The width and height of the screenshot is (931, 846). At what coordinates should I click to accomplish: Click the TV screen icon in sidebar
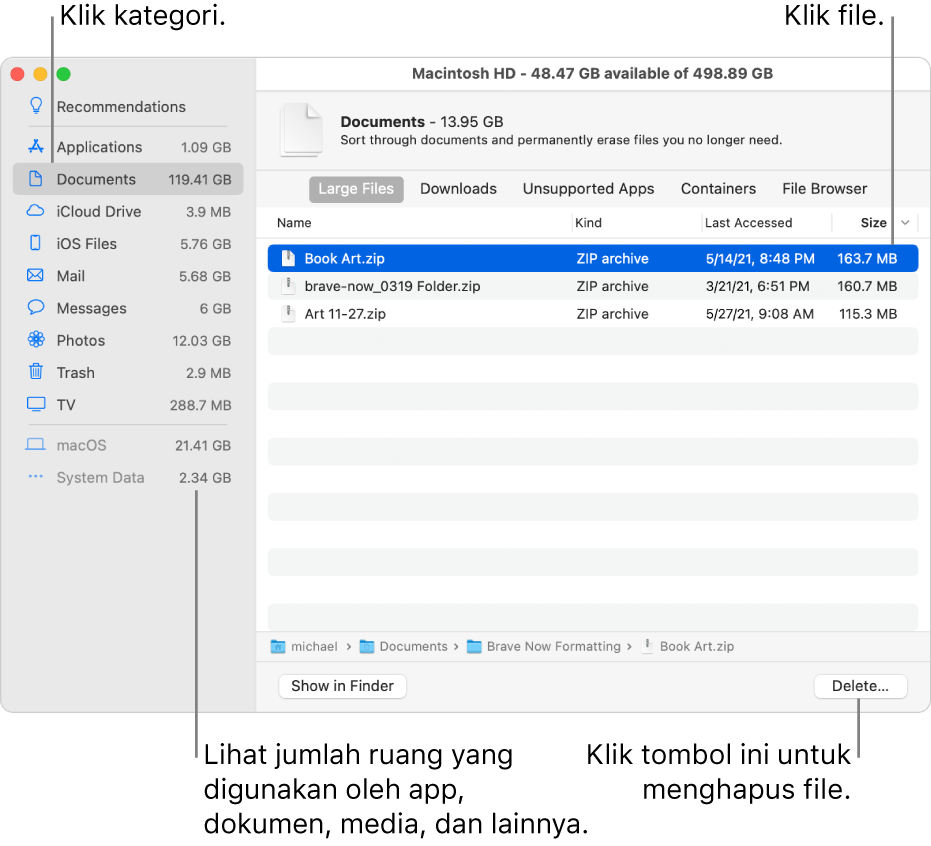(36, 404)
